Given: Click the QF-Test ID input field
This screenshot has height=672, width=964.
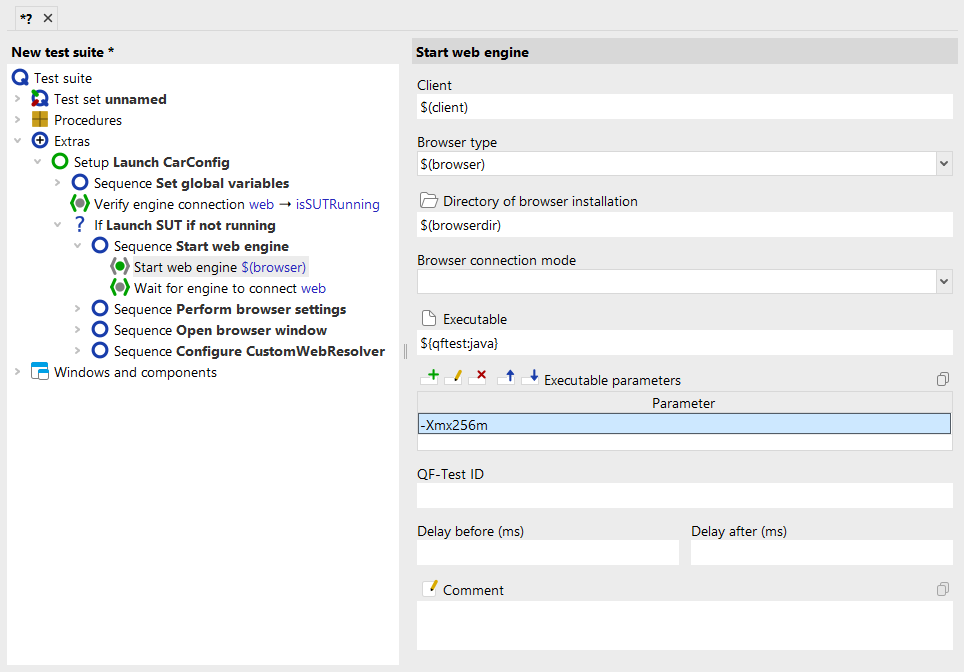Looking at the screenshot, I should point(684,495).
